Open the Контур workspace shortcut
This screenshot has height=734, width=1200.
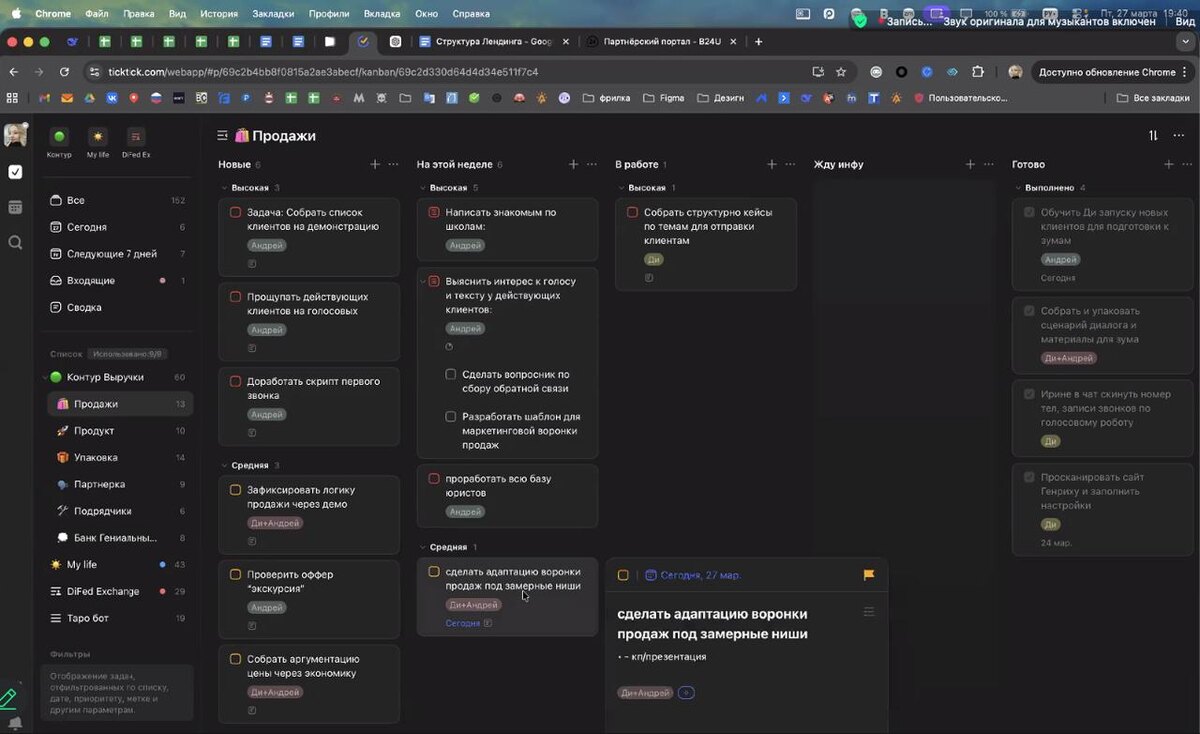point(59,143)
